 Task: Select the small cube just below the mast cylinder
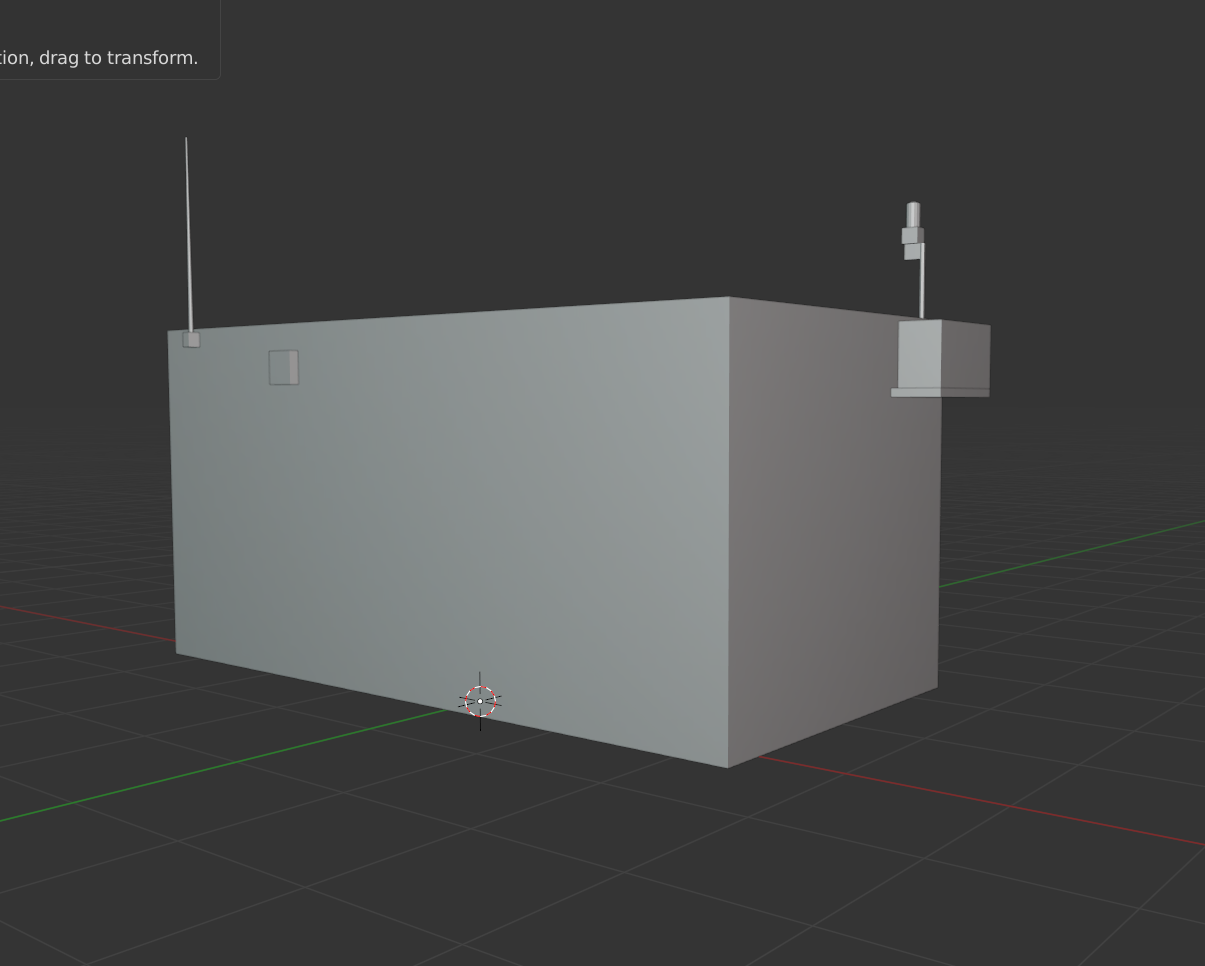coord(911,236)
